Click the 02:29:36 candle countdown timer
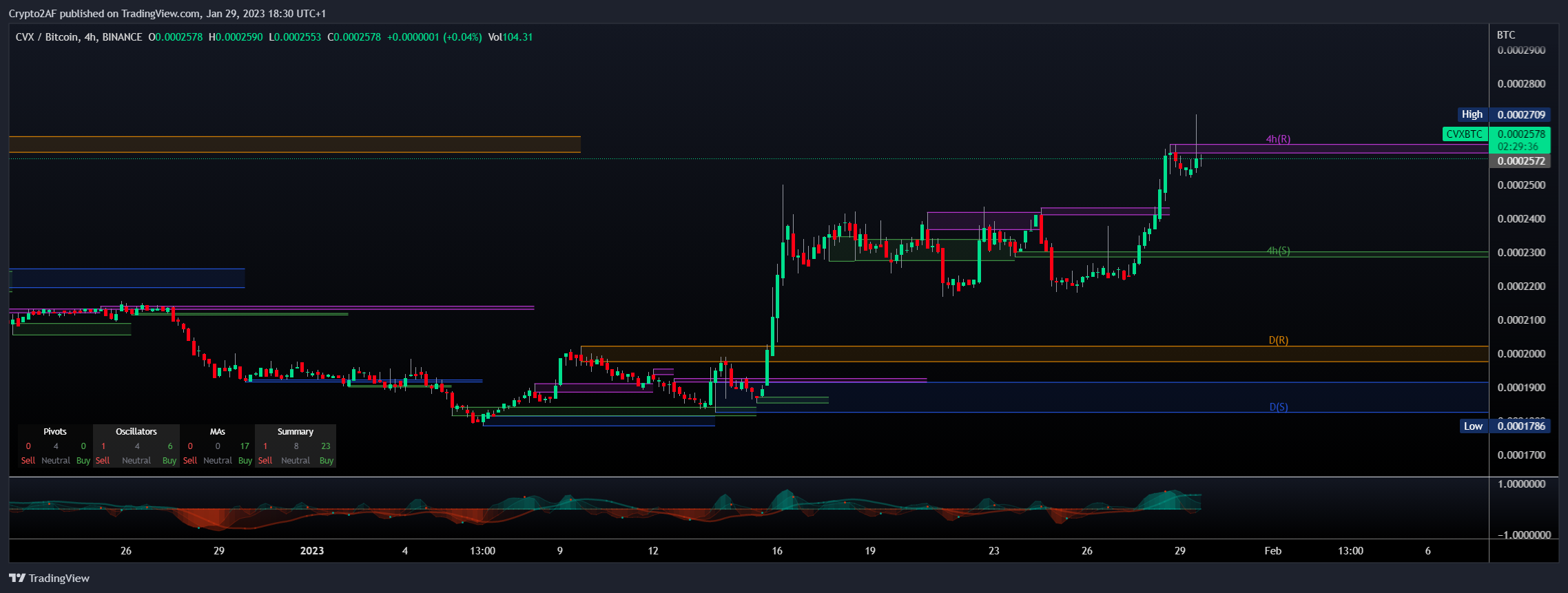This screenshot has height=593, width=1568. (1518, 147)
